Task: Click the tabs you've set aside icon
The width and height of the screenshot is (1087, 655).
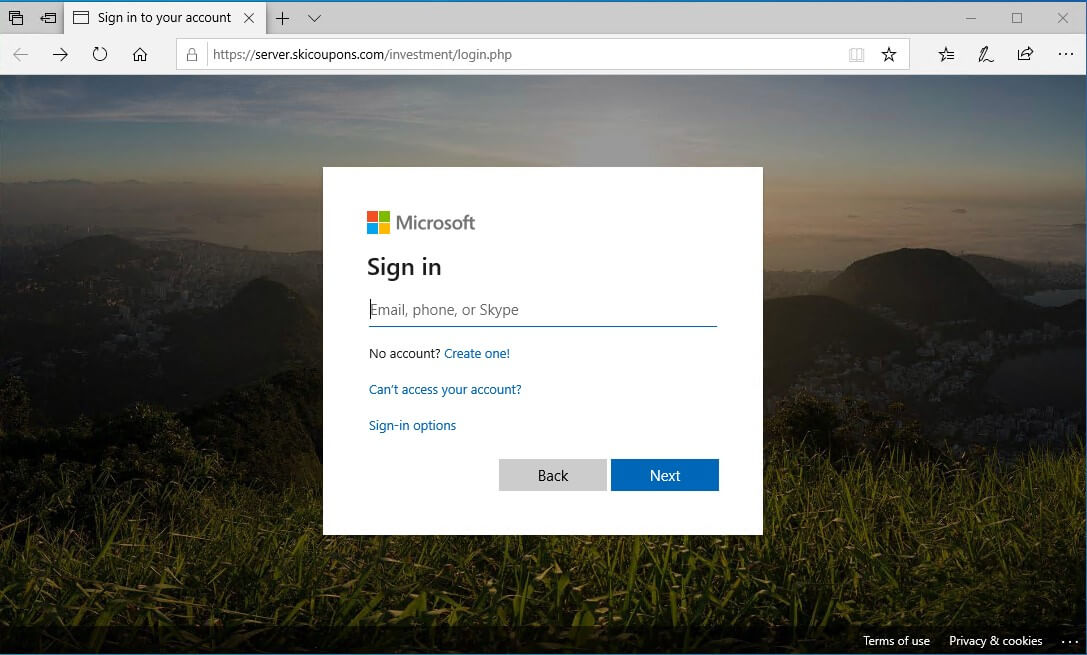Action: (16, 18)
